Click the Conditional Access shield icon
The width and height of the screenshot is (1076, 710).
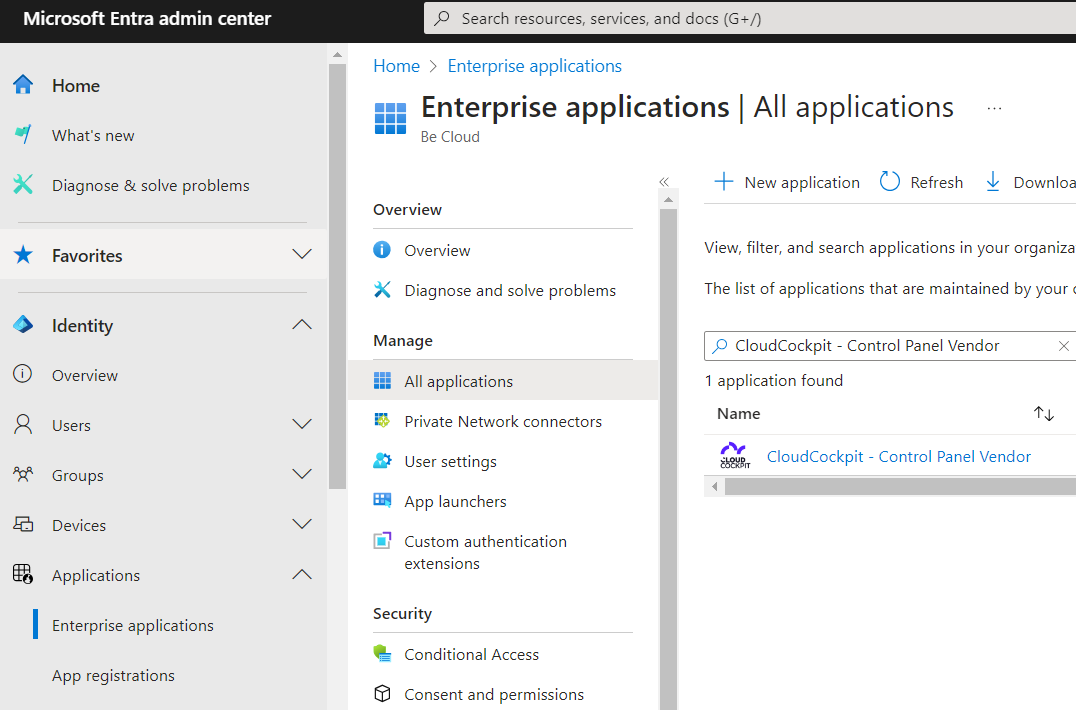pyautogui.click(x=382, y=654)
